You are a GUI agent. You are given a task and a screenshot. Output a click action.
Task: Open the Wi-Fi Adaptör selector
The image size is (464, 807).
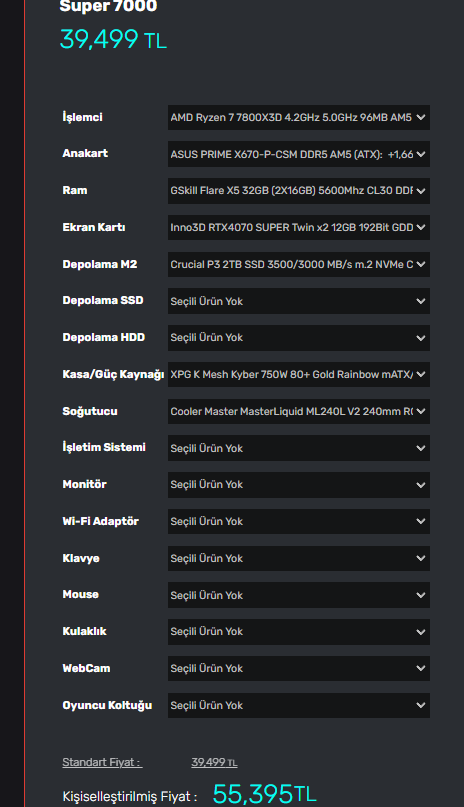pos(298,521)
